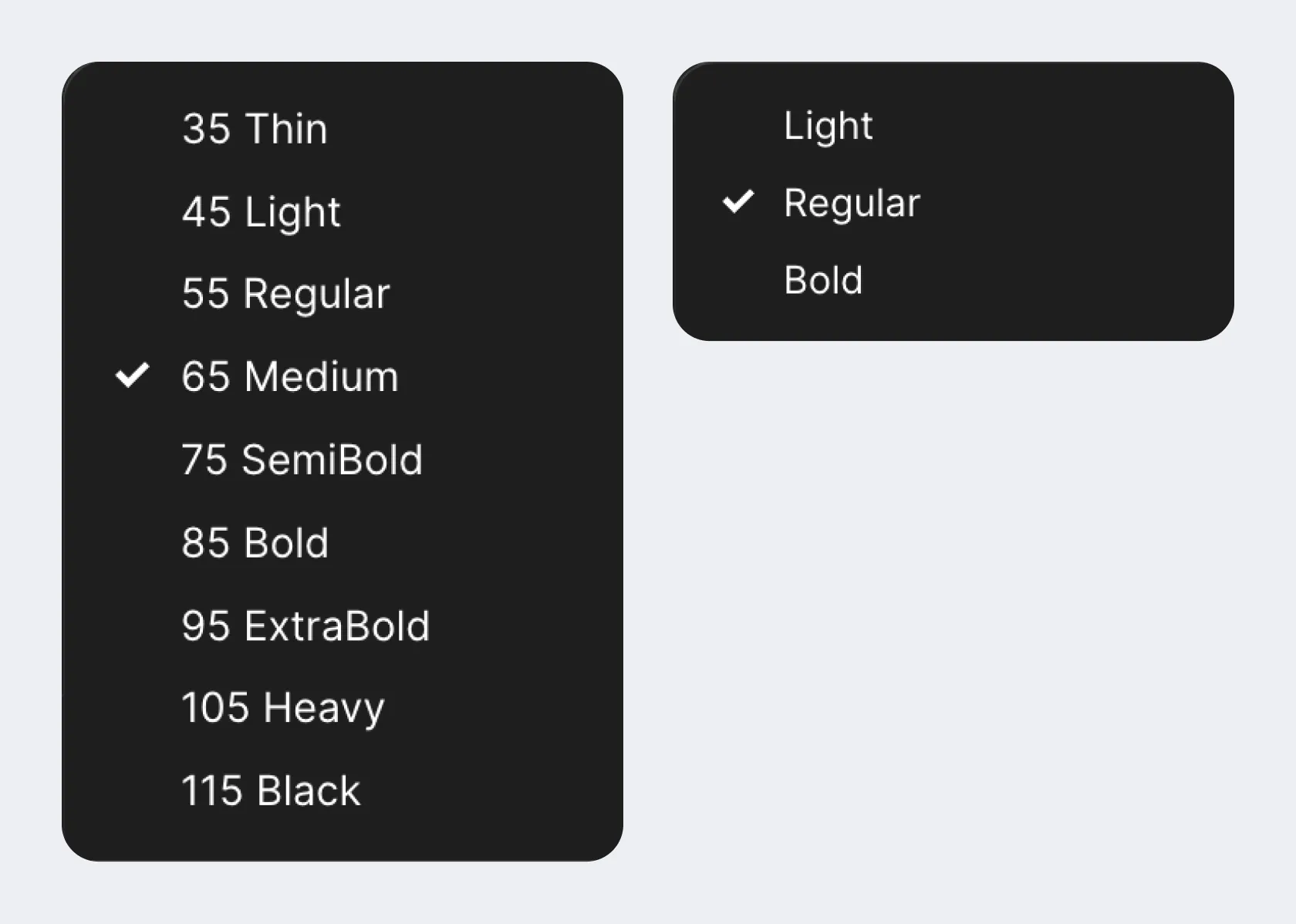Switch to 75 SemiBold weight
The width and height of the screenshot is (1296, 924).
[x=302, y=460]
